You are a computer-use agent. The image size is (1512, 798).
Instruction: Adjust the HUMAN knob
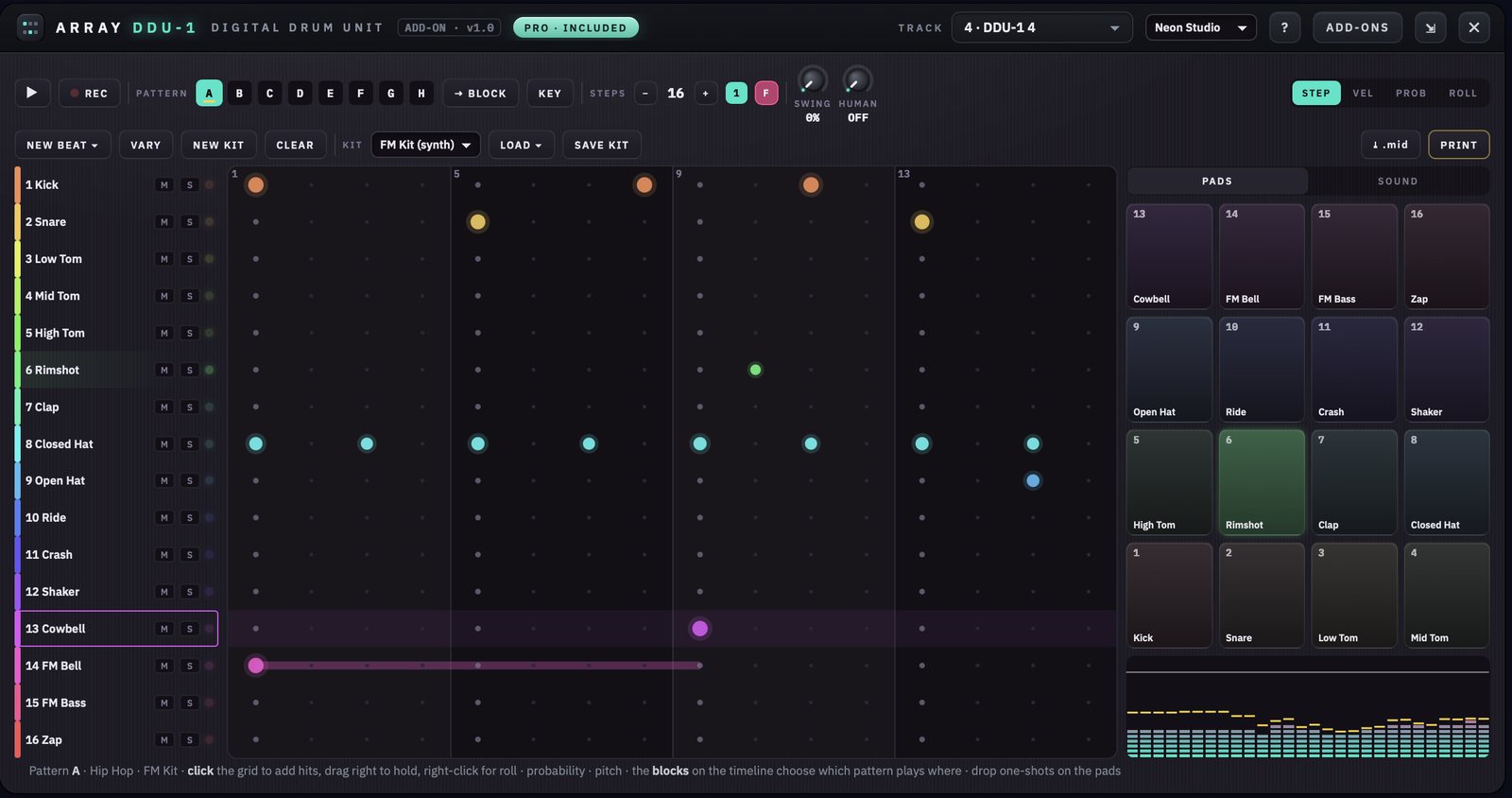(x=857, y=80)
